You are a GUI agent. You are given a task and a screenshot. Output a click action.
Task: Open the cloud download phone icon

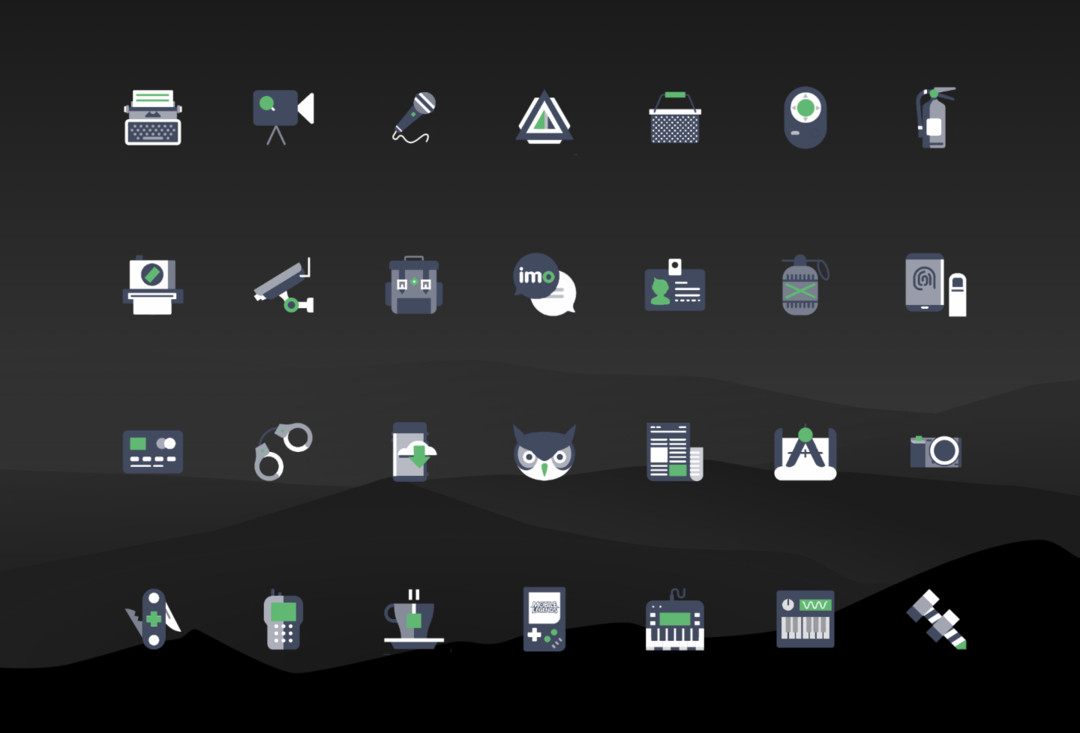click(414, 452)
